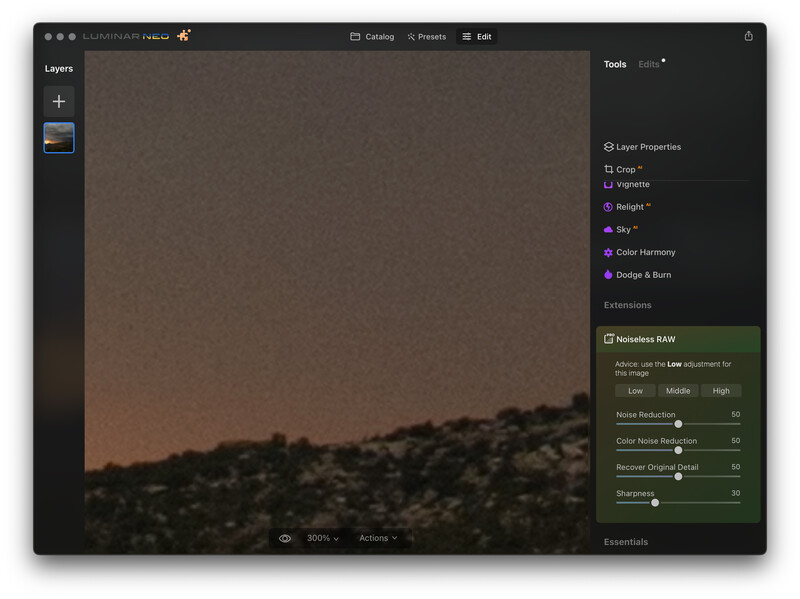
Task: Switch to the Catalog tab
Action: [372, 37]
